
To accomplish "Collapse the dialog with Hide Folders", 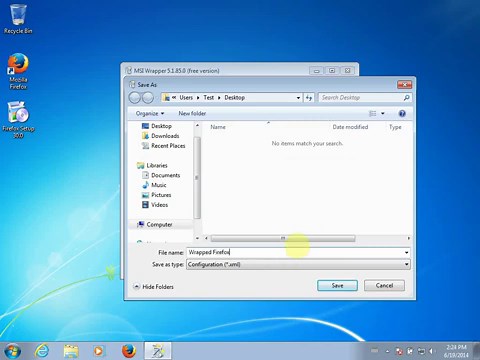I will click(x=153, y=287).
